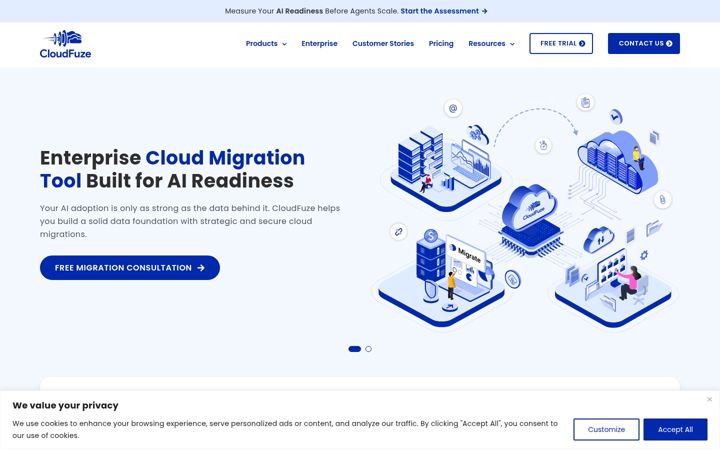Click Customize cookie preferences
The height and width of the screenshot is (450, 720).
pyautogui.click(x=606, y=429)
